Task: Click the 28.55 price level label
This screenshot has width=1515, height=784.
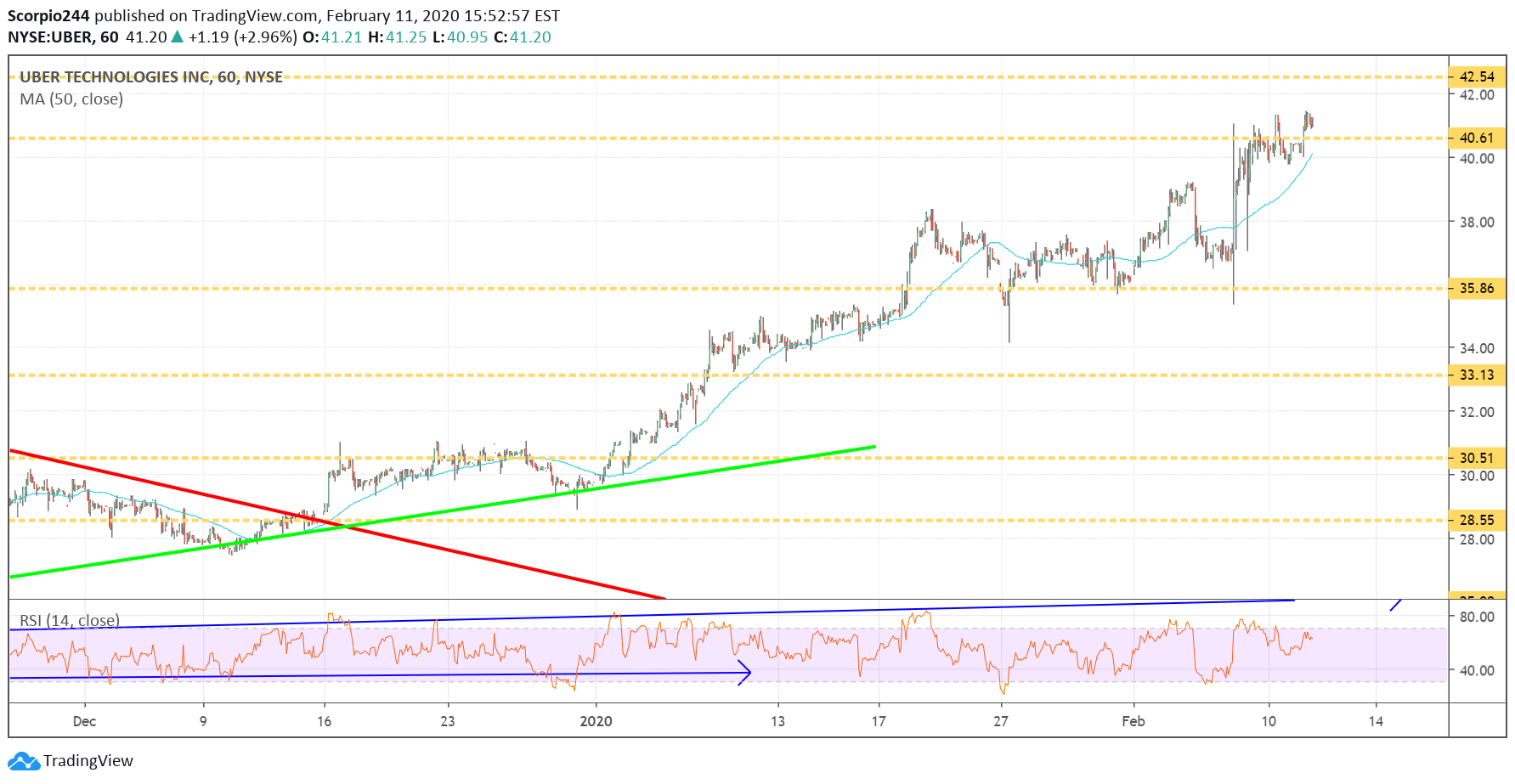Action: (1477, 520)
